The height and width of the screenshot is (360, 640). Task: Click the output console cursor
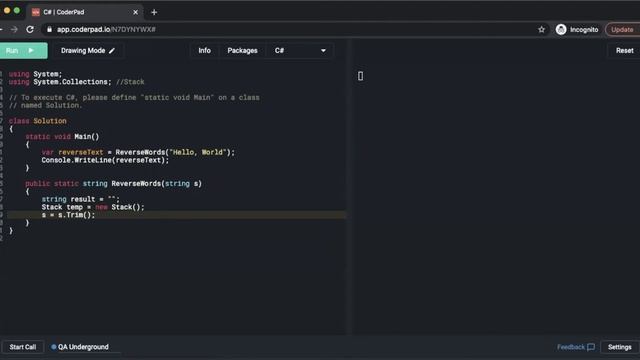360,76
